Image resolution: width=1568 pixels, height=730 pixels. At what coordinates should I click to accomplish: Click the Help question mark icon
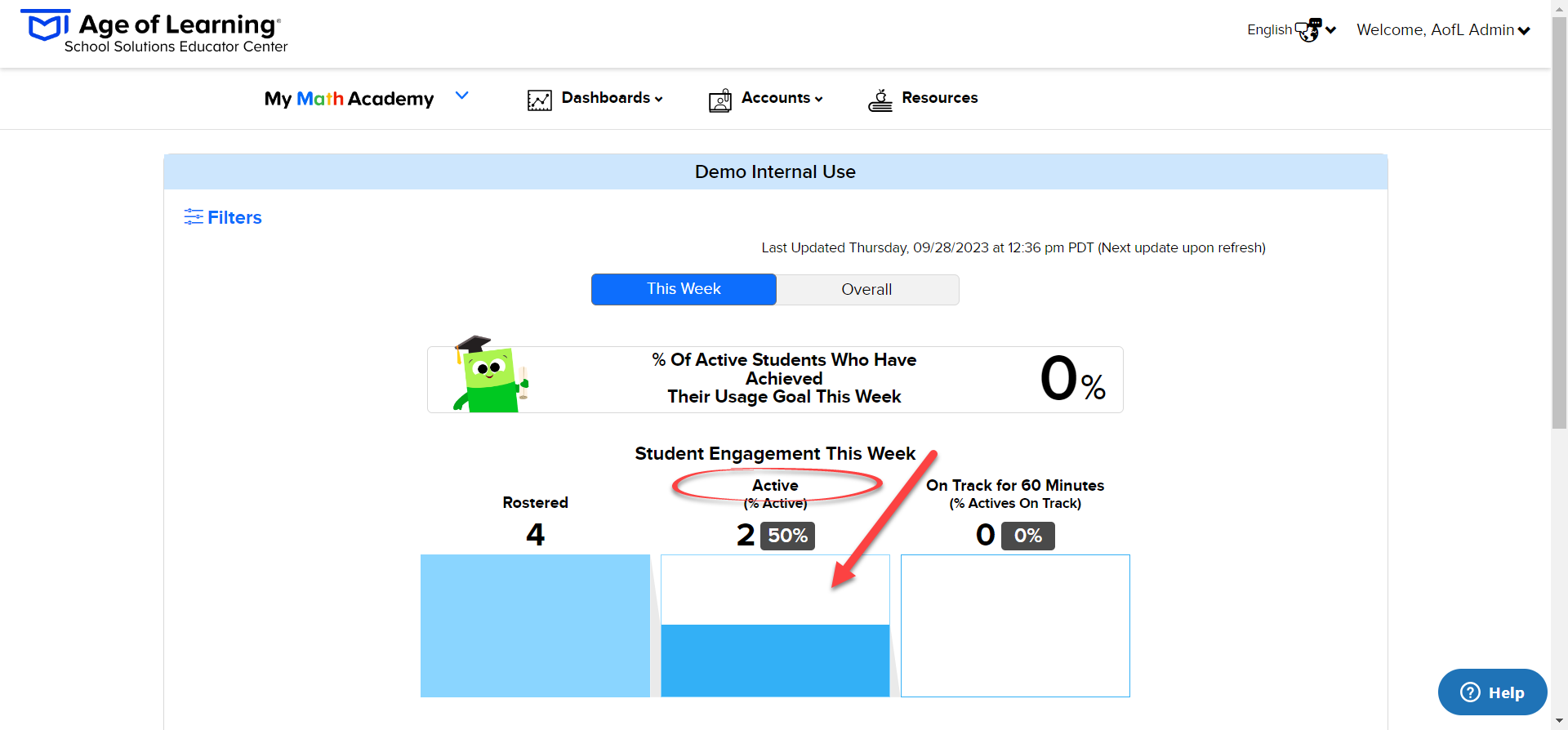[x=1470, y=692]
